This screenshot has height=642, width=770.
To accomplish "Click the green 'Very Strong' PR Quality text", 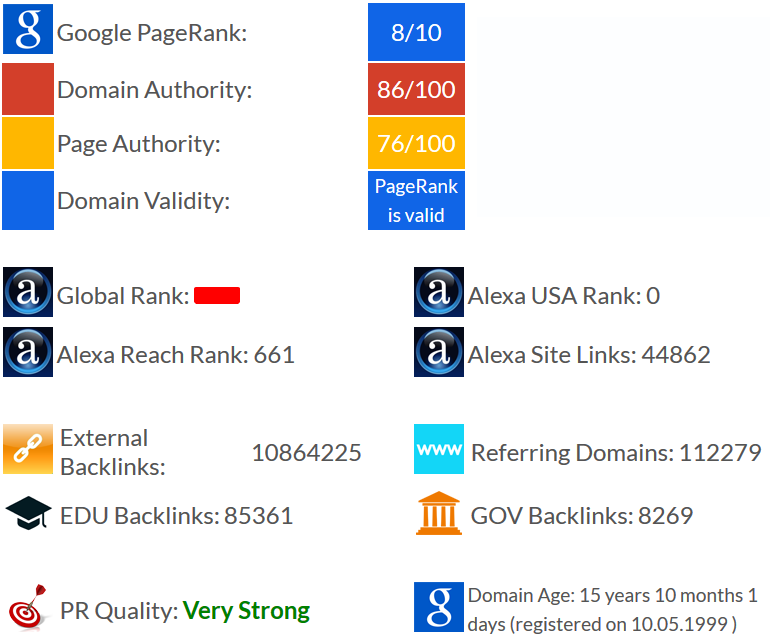I will (x=246, y=610).
